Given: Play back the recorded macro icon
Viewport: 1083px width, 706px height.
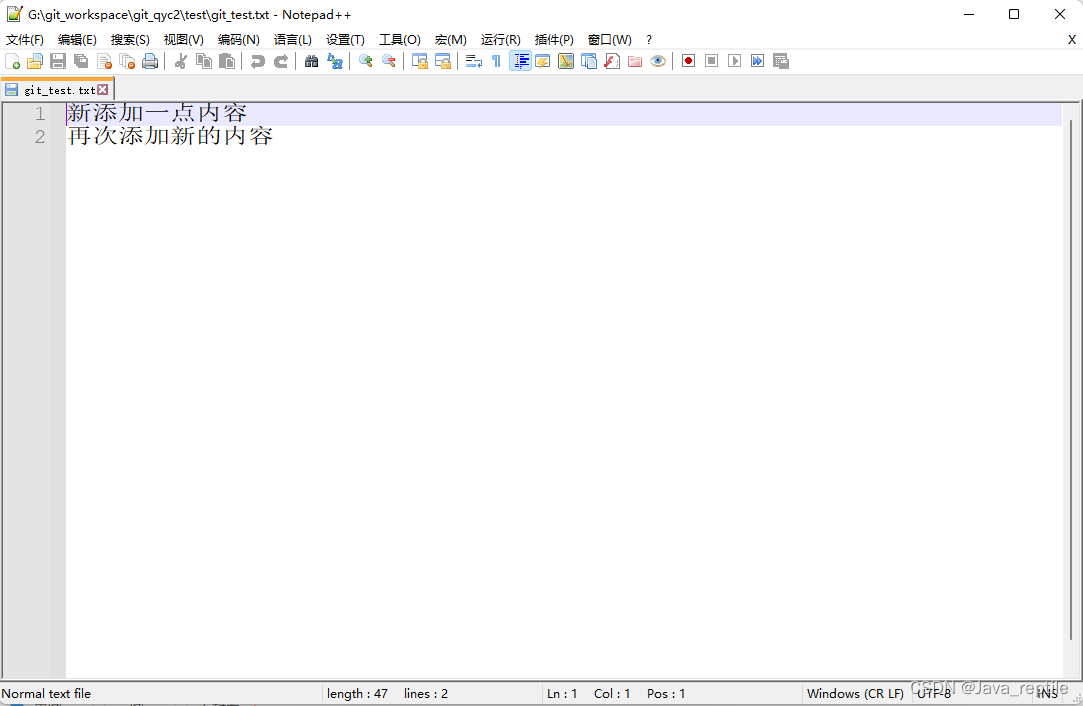Looking at the screenshot, I should click(735, 61).
